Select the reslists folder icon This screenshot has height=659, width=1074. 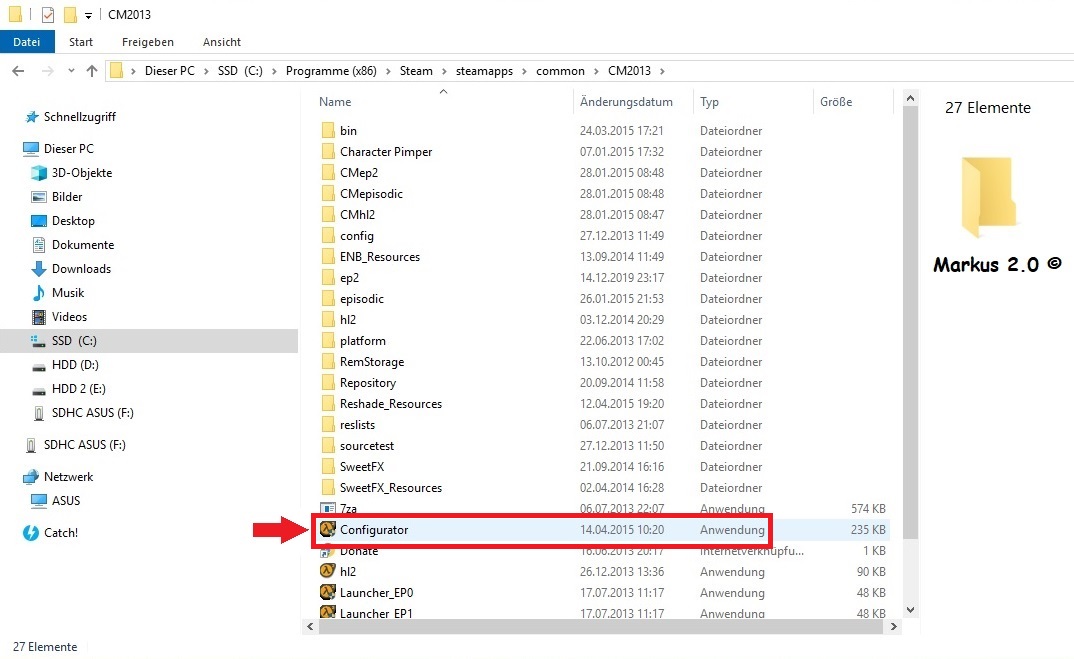pos(328,425)
